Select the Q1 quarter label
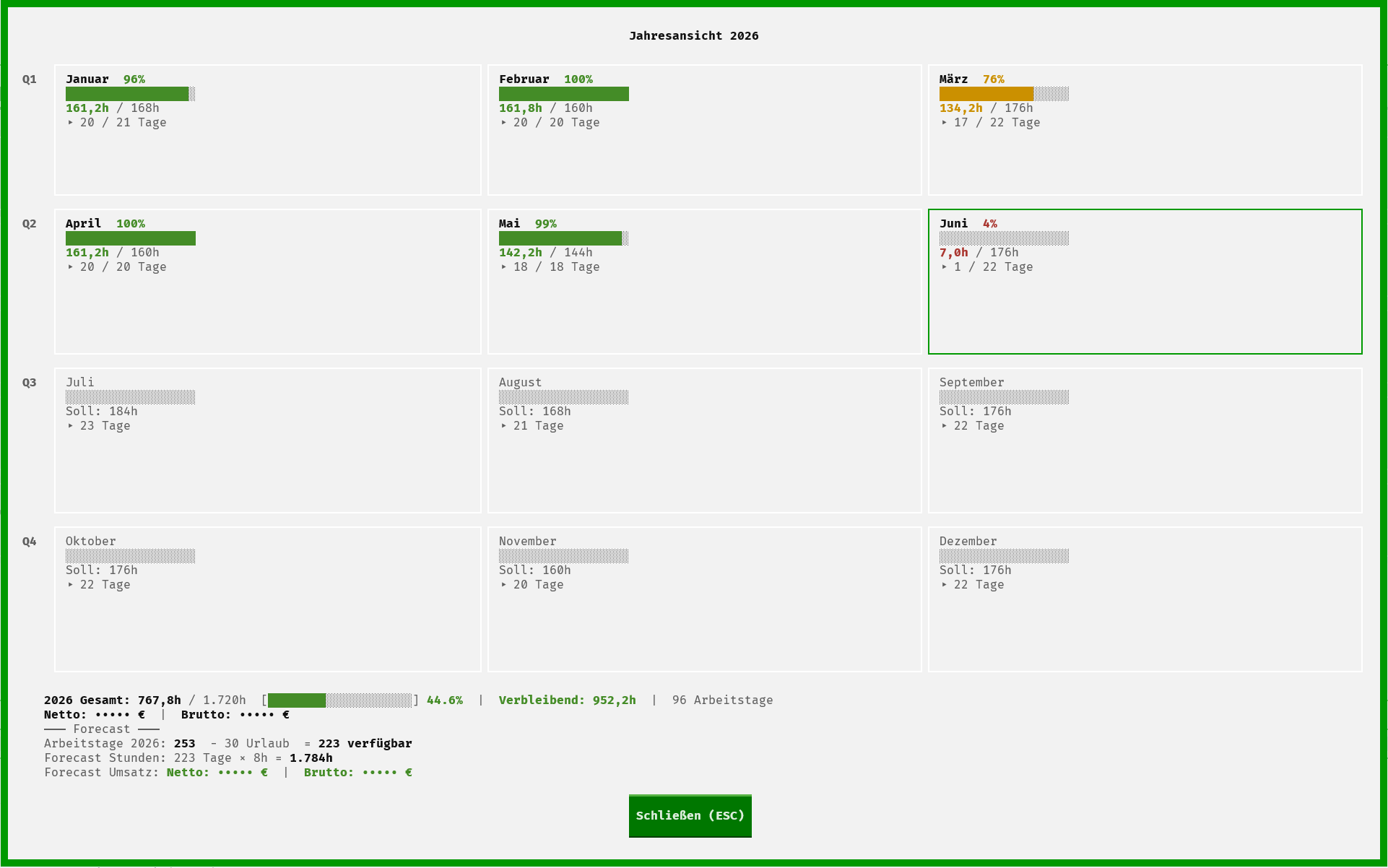The height and width of the screenshot is (868, 1388). click(x=30, y=79)
